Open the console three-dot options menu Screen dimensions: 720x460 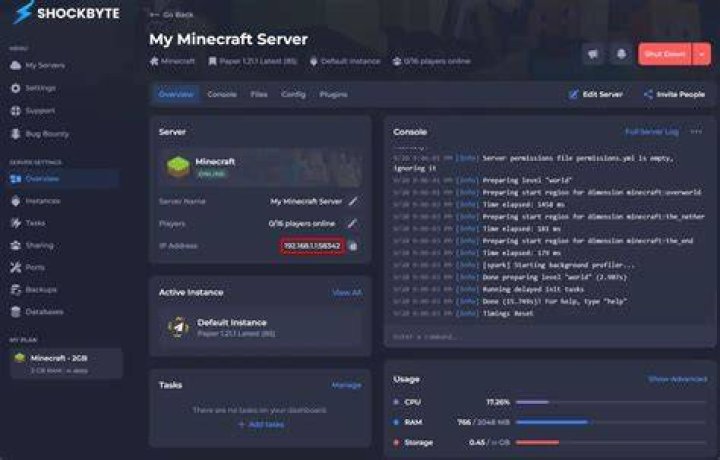(696, 132)
